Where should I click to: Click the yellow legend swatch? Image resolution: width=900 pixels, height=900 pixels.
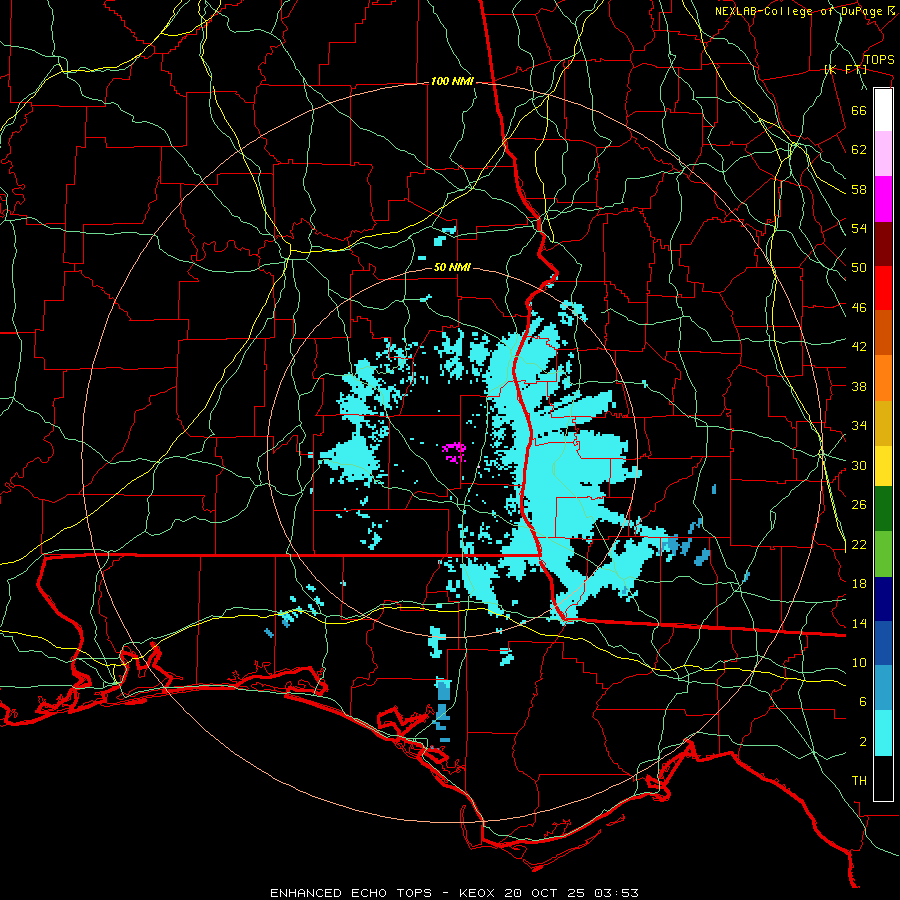(883, 466)
